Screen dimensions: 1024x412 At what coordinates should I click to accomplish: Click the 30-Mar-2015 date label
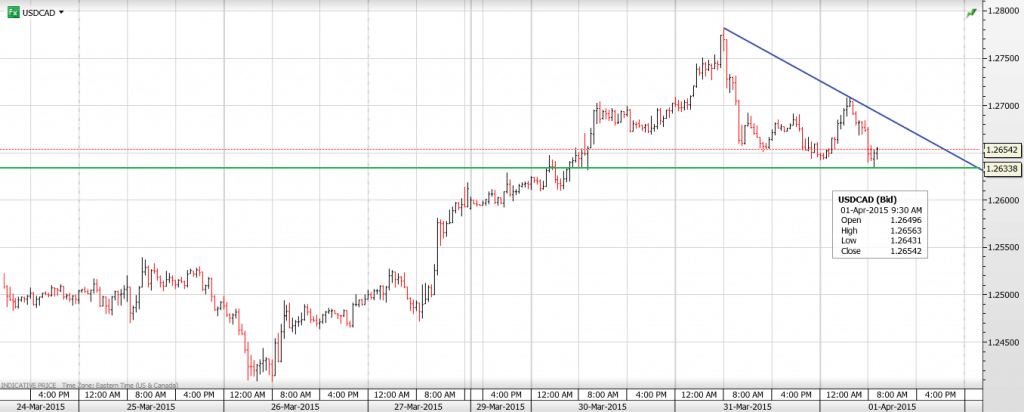click(x=604, y=406)
